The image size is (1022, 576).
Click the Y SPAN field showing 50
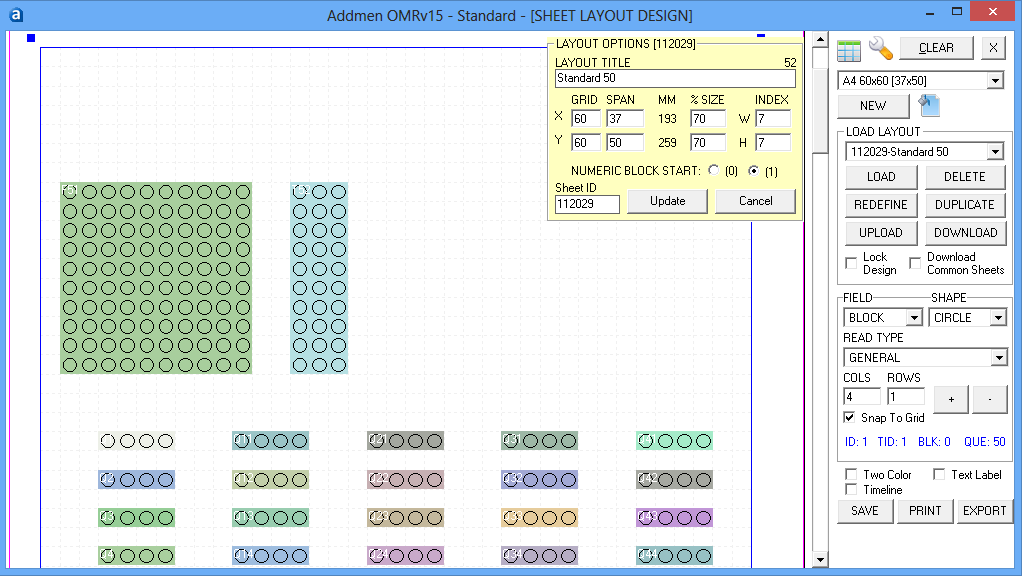pos(624,143)
